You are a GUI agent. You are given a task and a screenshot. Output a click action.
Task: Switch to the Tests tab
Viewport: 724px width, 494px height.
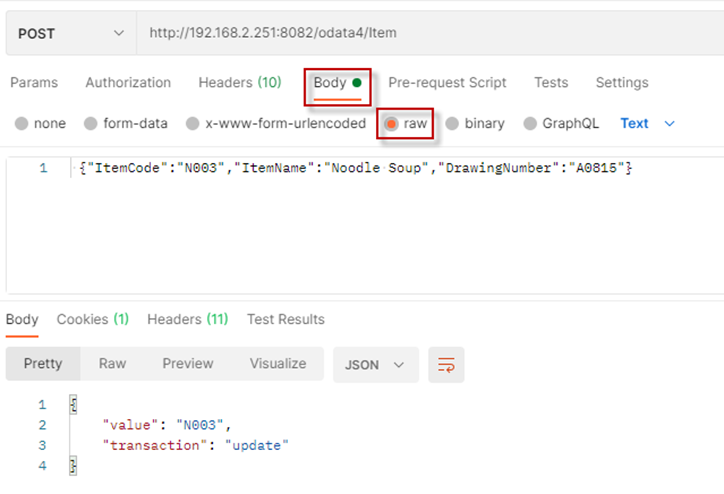(551, 83)
